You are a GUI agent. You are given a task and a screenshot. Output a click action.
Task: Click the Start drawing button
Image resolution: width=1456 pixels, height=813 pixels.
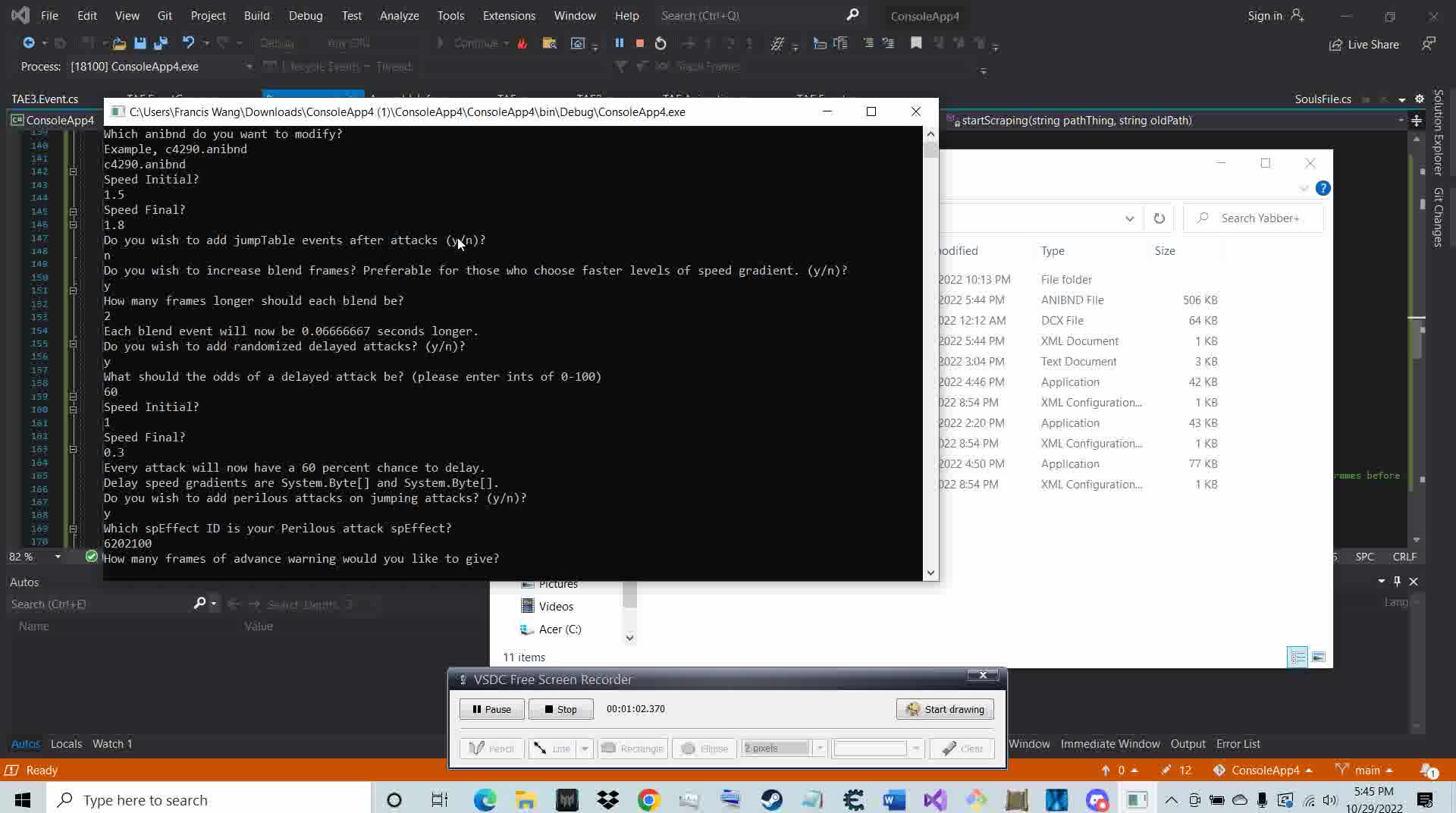click(x=945, y=709)
